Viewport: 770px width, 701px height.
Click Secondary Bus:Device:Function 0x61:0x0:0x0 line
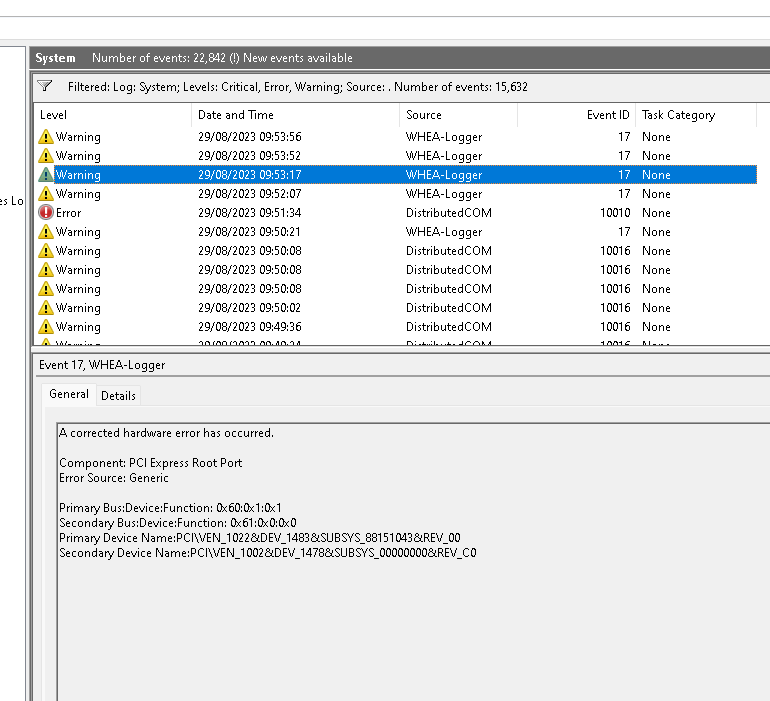pos(178,523)
